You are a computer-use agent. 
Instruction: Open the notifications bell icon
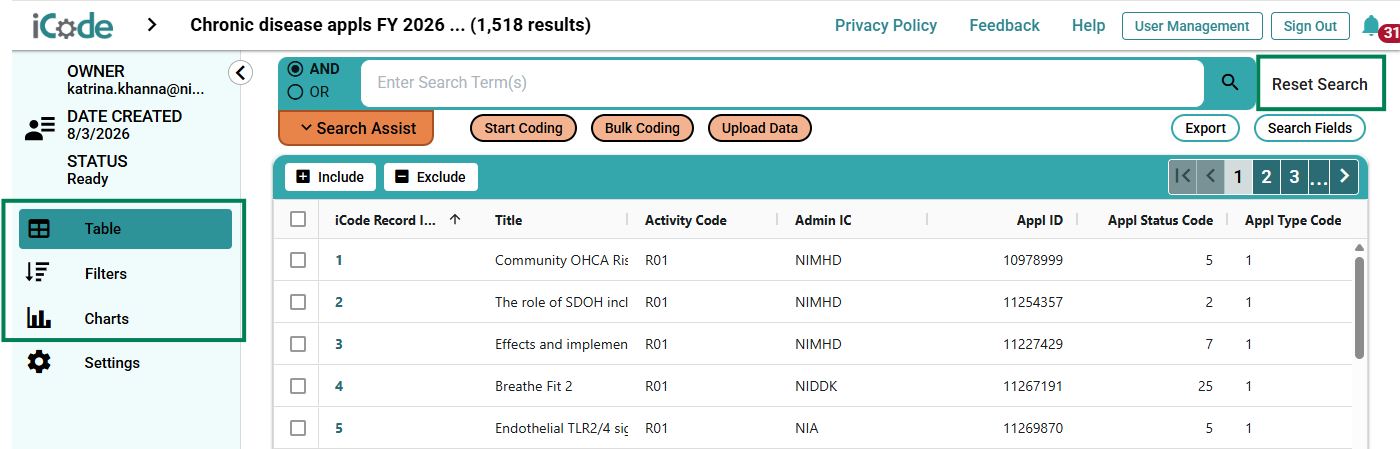[1371, 26]
